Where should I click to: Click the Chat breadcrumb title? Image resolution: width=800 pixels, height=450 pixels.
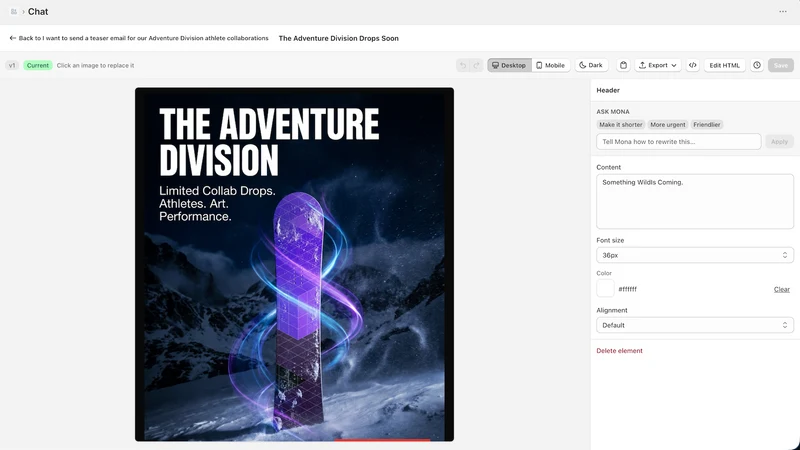point(38,12)
